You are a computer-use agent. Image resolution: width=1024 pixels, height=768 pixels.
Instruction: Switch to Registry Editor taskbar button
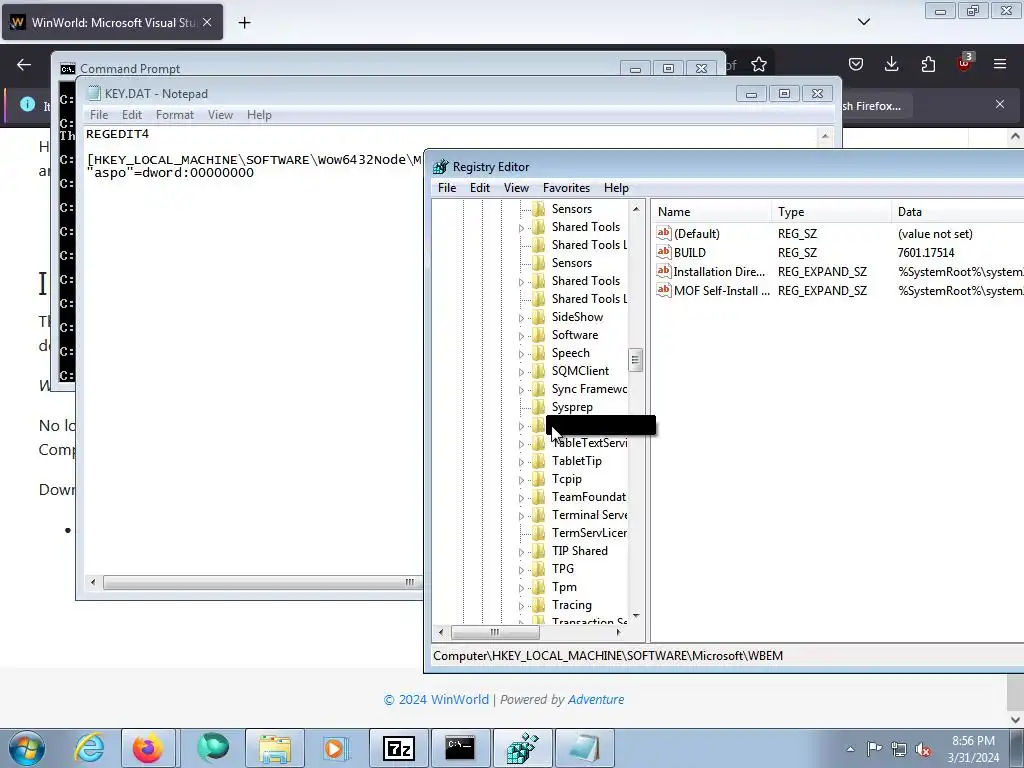522,748
